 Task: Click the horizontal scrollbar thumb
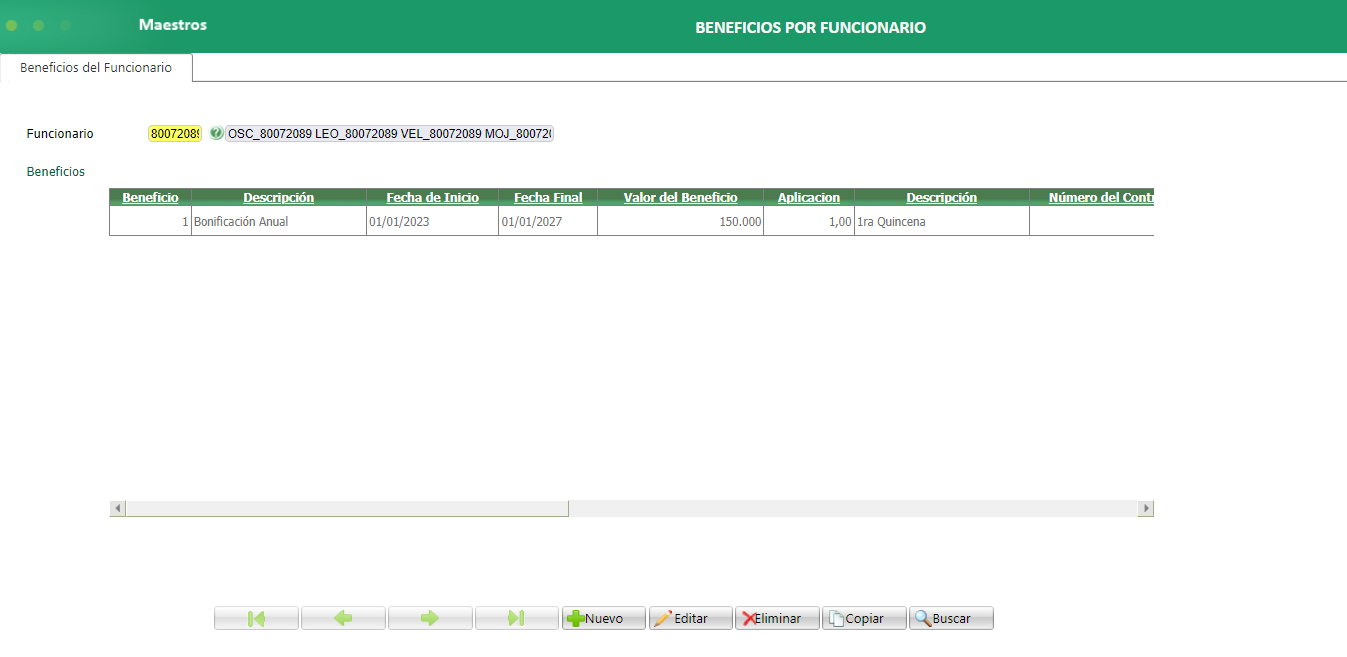347,508
